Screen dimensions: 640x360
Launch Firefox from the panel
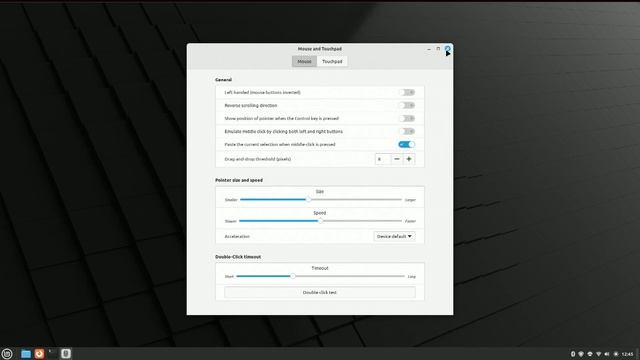(x=39, y=353)
